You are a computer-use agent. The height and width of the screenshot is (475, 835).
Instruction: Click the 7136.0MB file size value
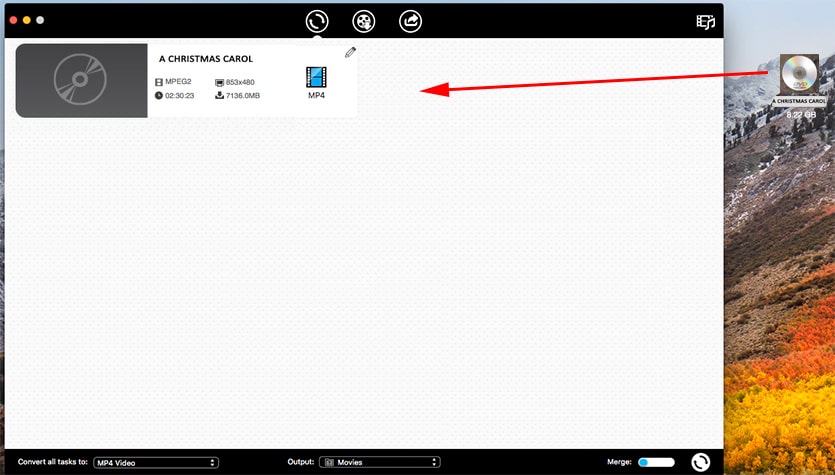[x=243, y=96]
